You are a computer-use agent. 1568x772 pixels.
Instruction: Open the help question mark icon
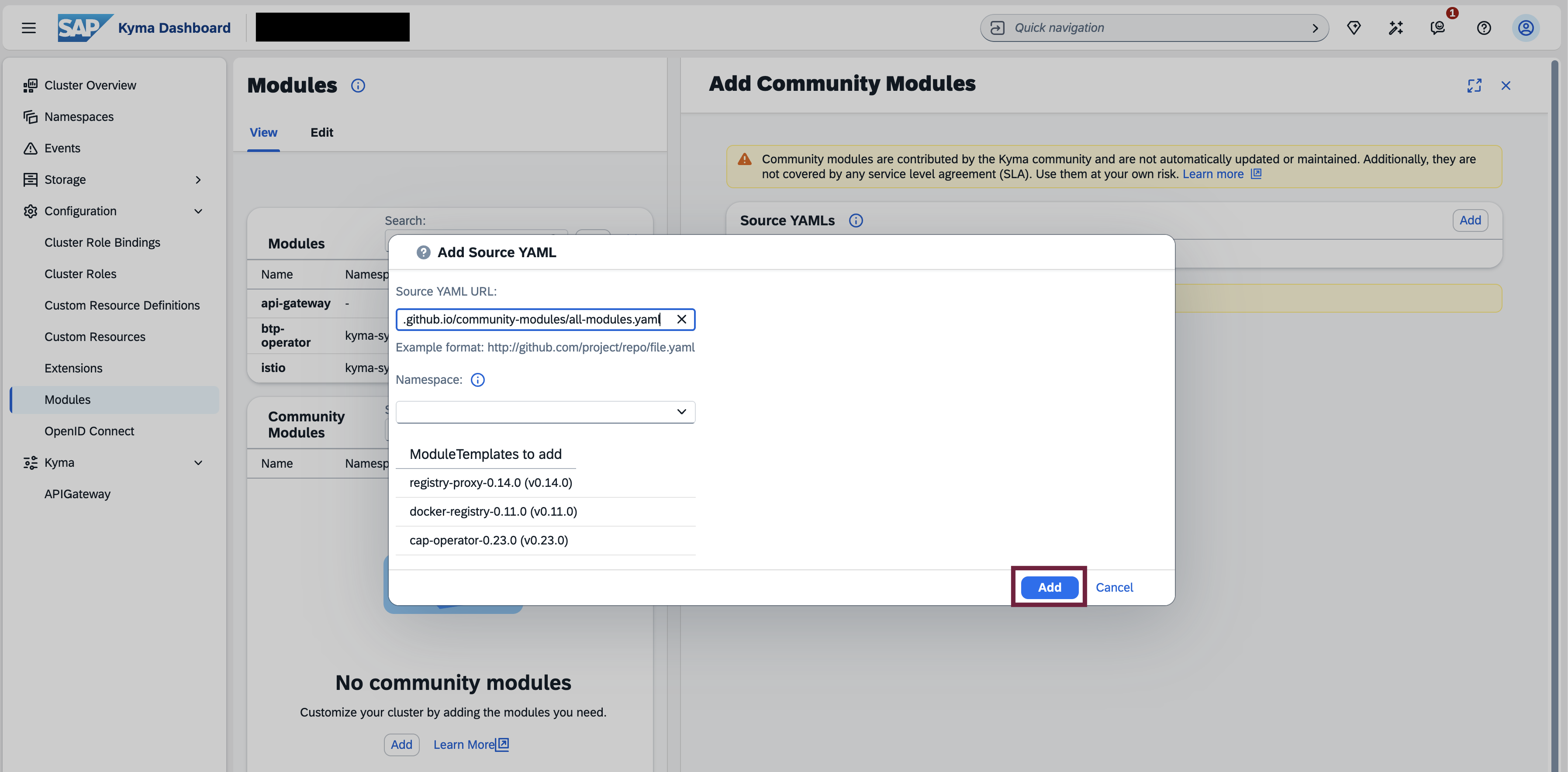point(1484,28)
